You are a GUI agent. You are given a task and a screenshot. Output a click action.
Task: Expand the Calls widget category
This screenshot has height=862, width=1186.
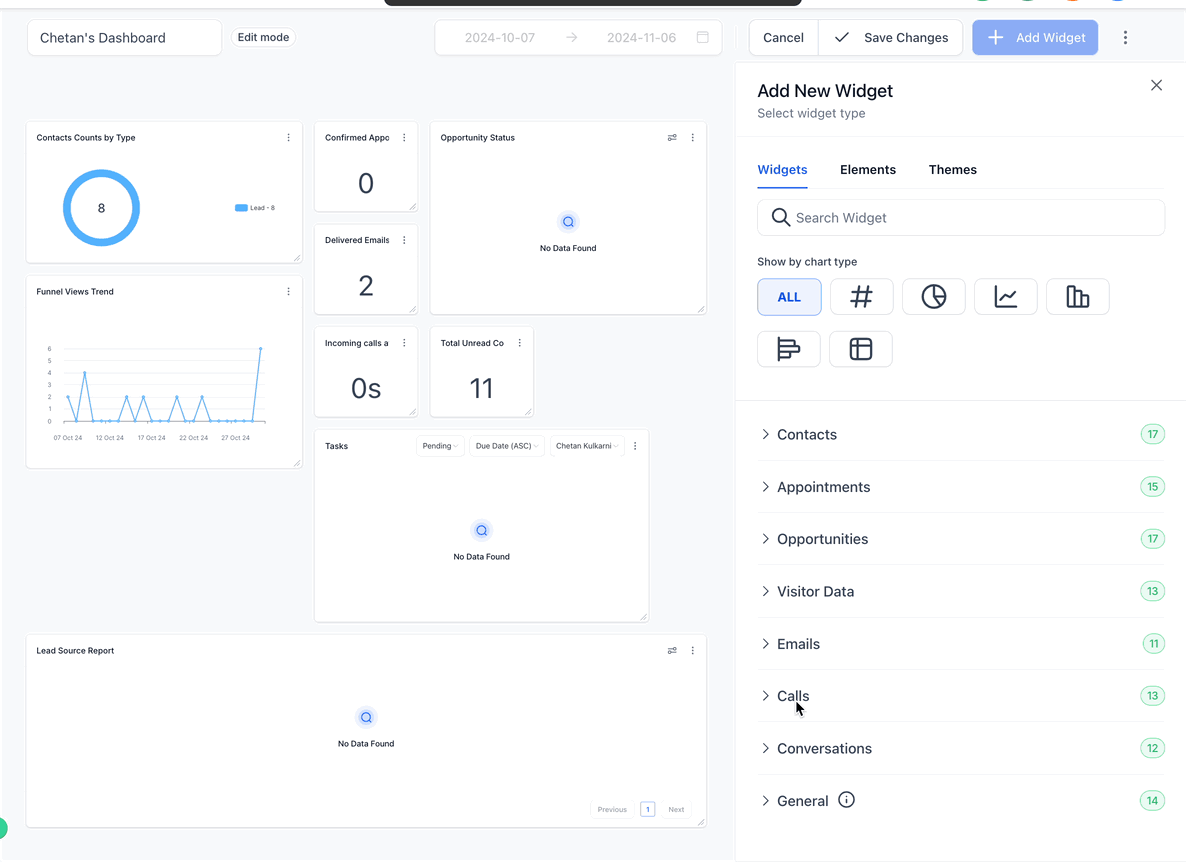point(961,696)
